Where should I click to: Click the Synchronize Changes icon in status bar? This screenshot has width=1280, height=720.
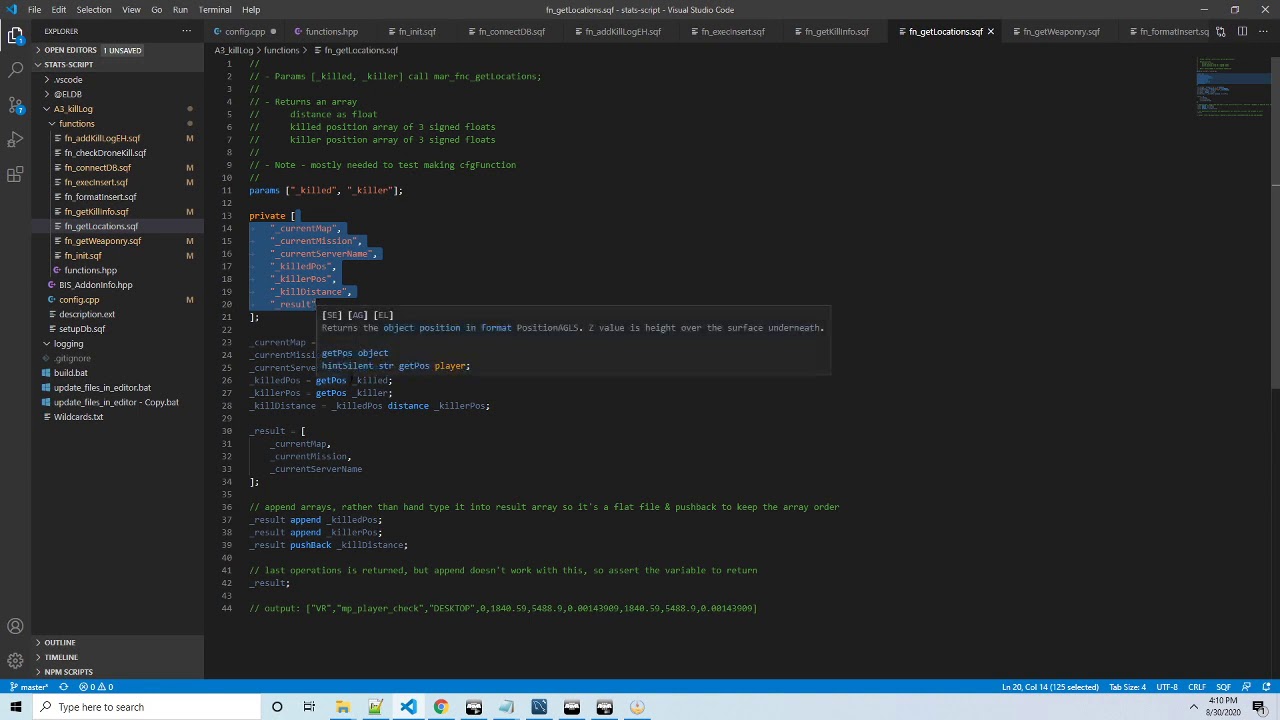coord(64,687)
